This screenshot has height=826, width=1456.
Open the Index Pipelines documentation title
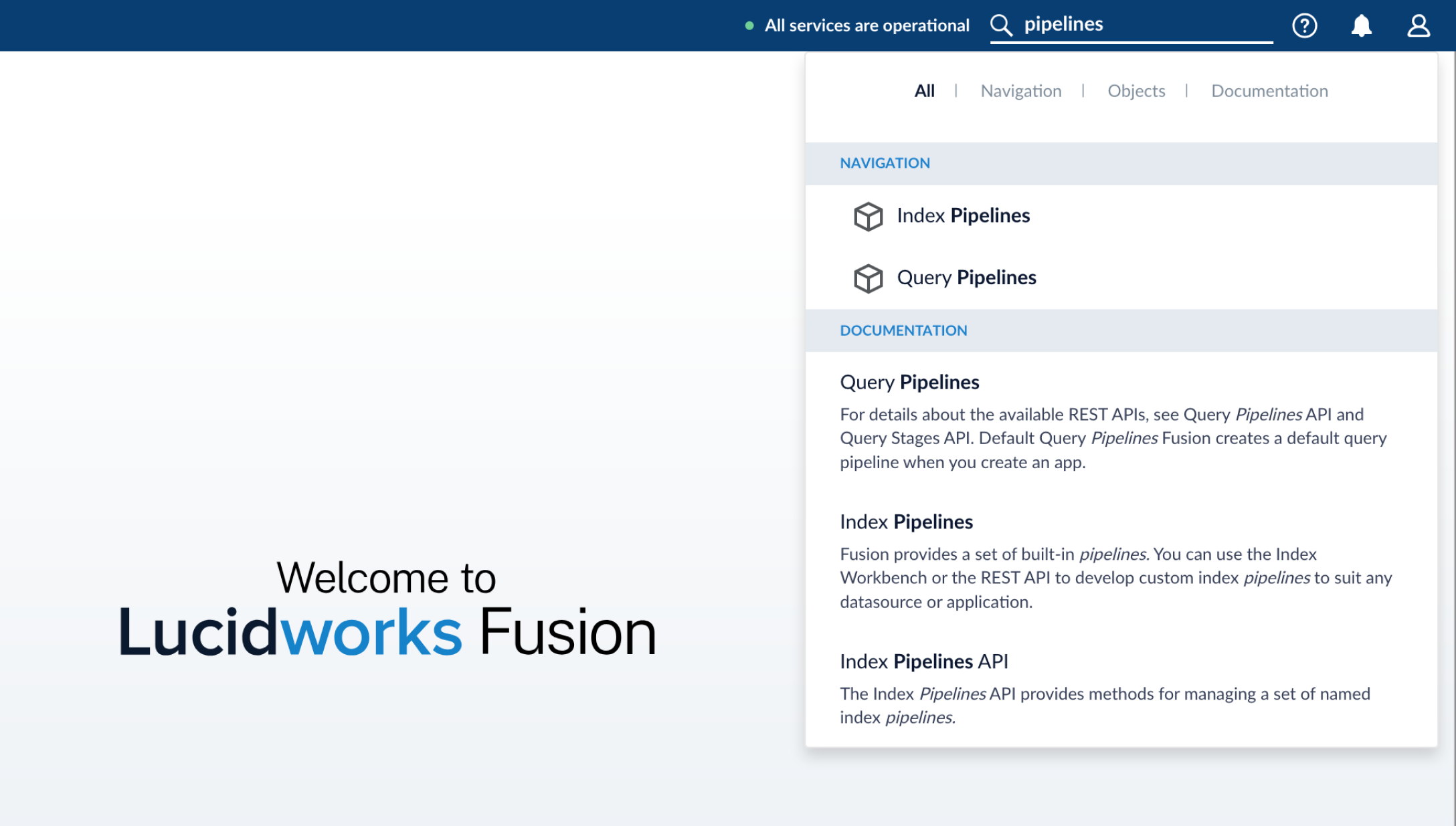tap(906, 522)
